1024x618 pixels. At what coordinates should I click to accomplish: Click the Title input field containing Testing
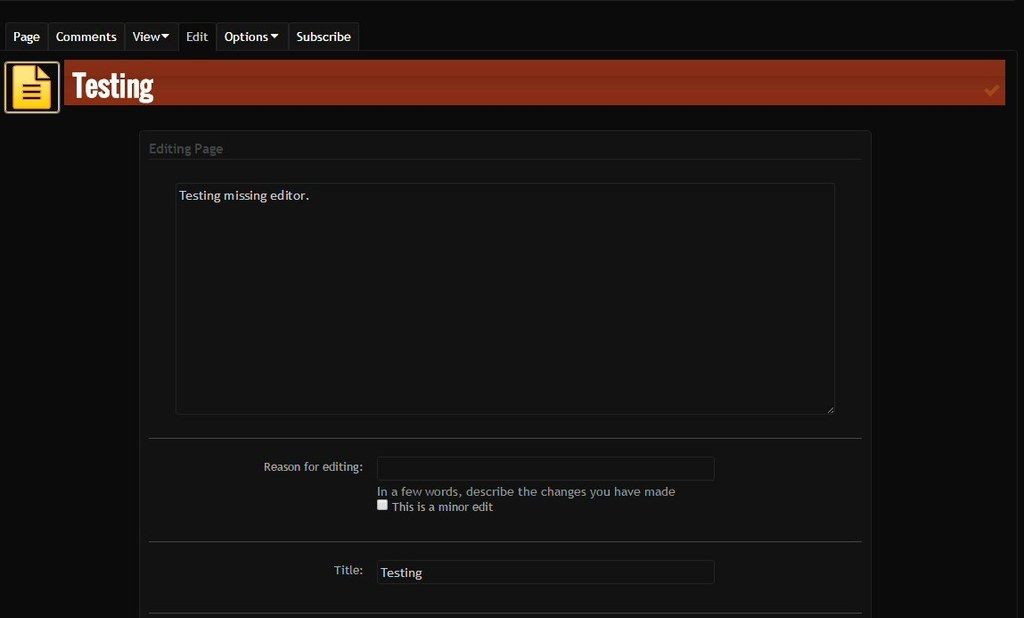tap(545, 572)
